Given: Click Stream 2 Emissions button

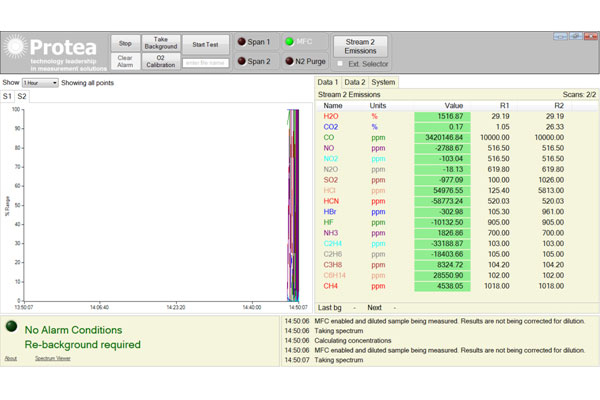Looking at the screenshot, I should click(x=360, y=46).
